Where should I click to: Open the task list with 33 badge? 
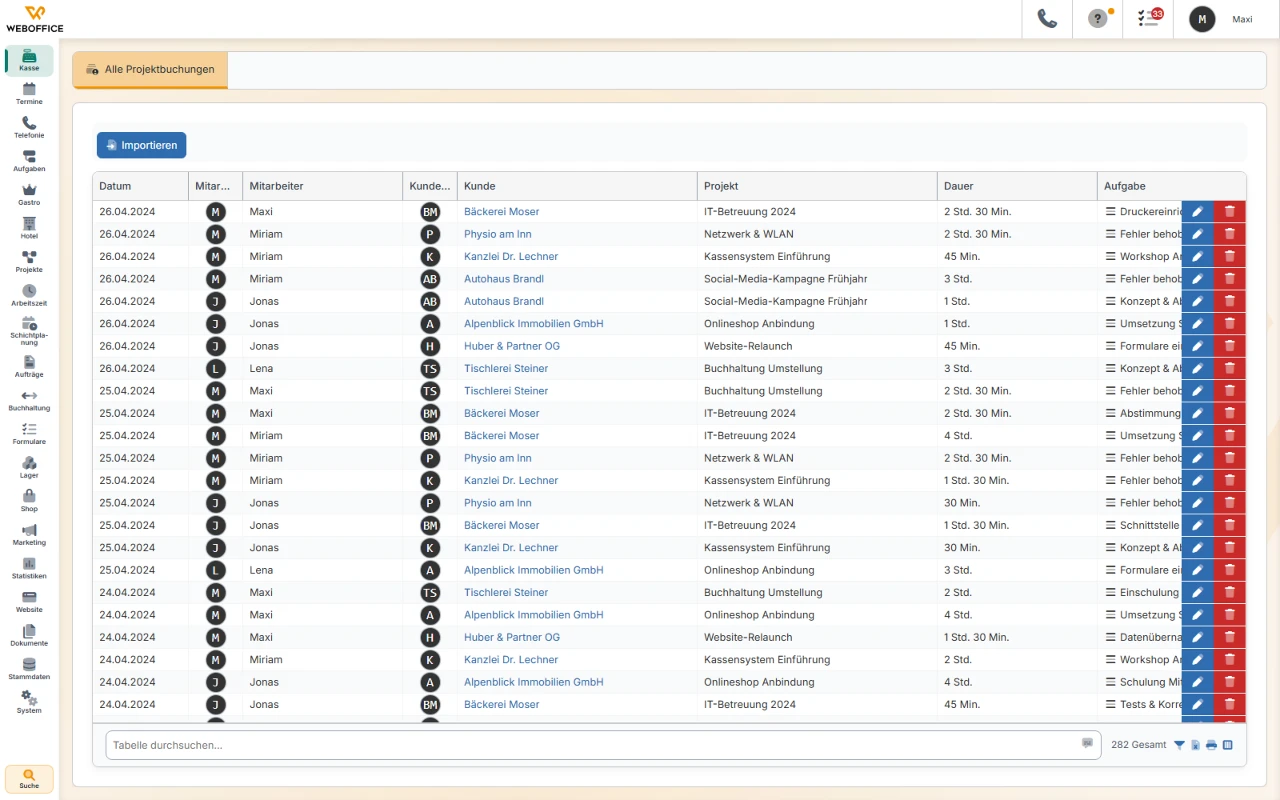click(1149, 19)
